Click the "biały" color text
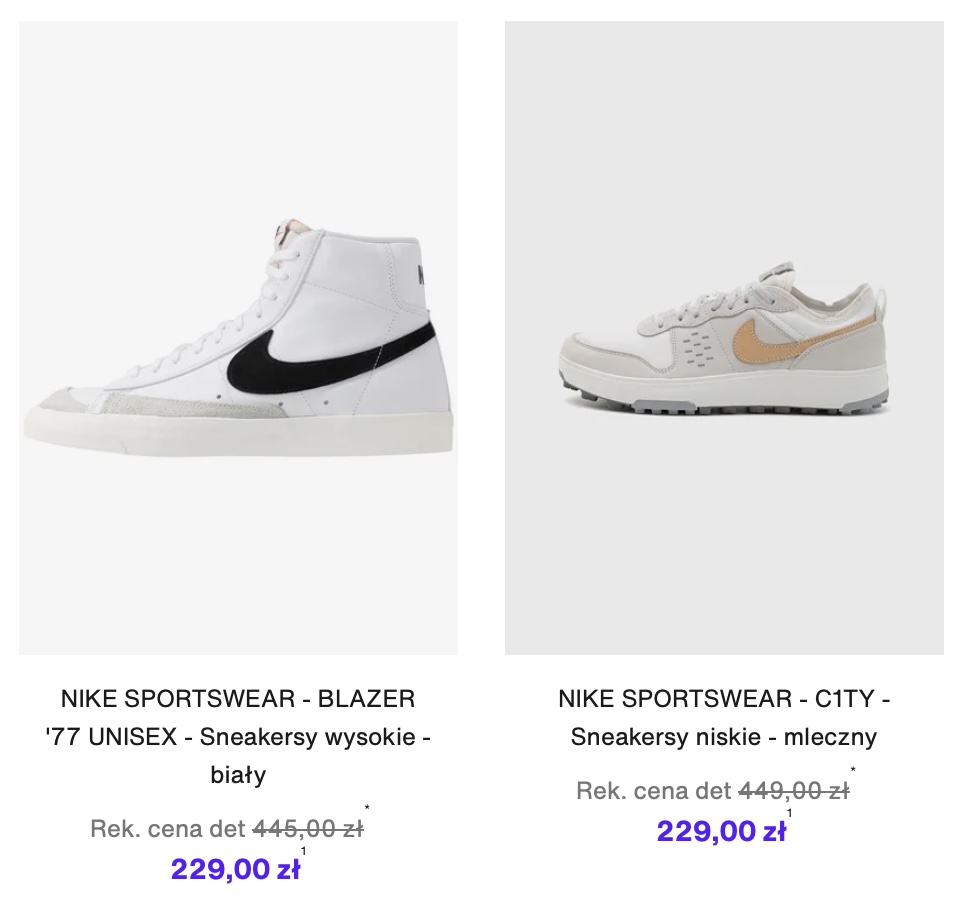Viewport: 962px width, 904px height. pyautogui.click(x=238, y=775)
